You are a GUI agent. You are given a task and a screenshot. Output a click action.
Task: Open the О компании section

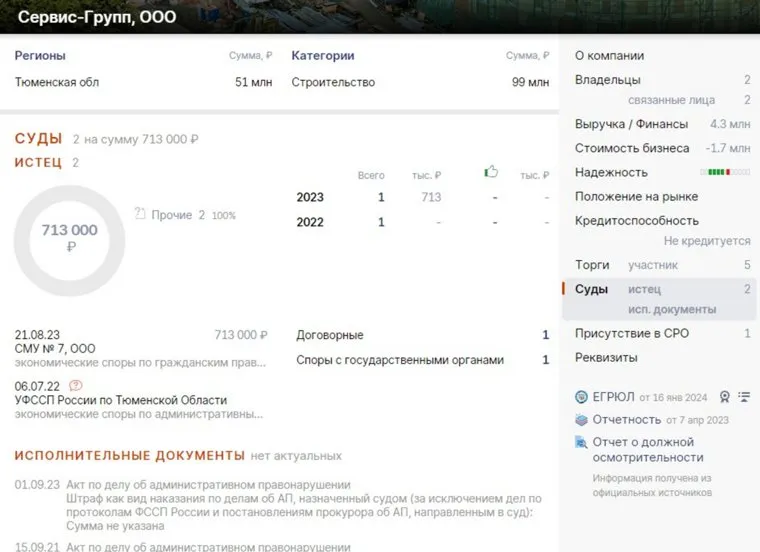point(609,56)
